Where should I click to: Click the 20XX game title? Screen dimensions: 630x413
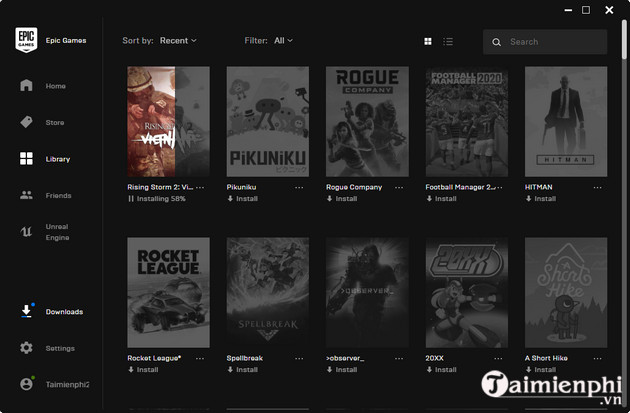tap(435, 358)
